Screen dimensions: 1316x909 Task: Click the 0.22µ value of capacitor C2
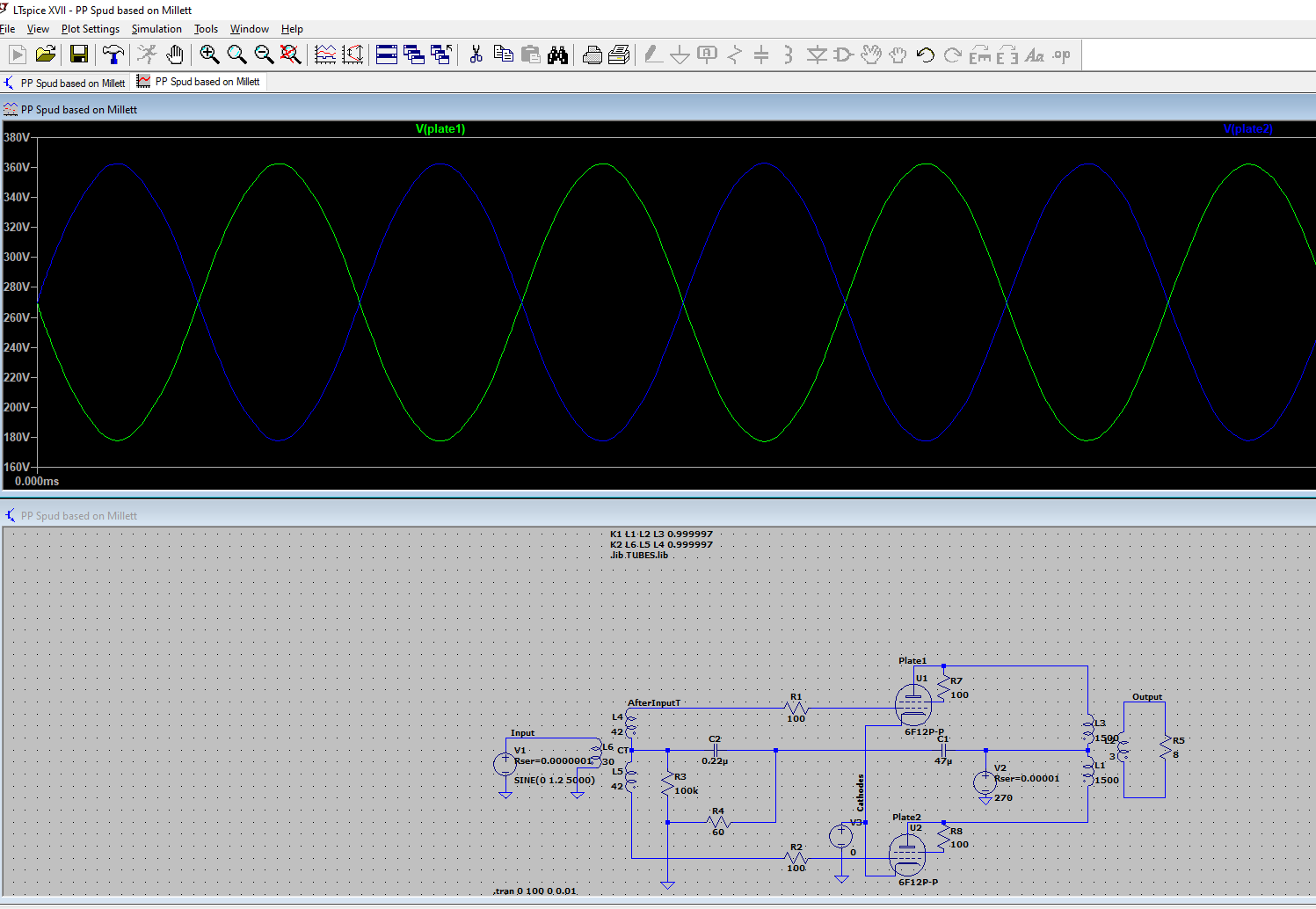[715, 761]
